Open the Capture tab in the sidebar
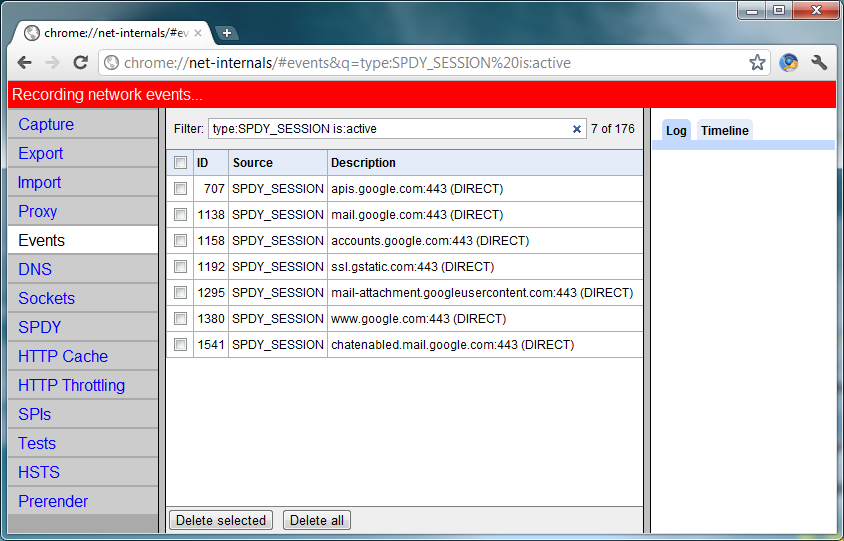This screenshot has width=844, height=541. point(83,124)
